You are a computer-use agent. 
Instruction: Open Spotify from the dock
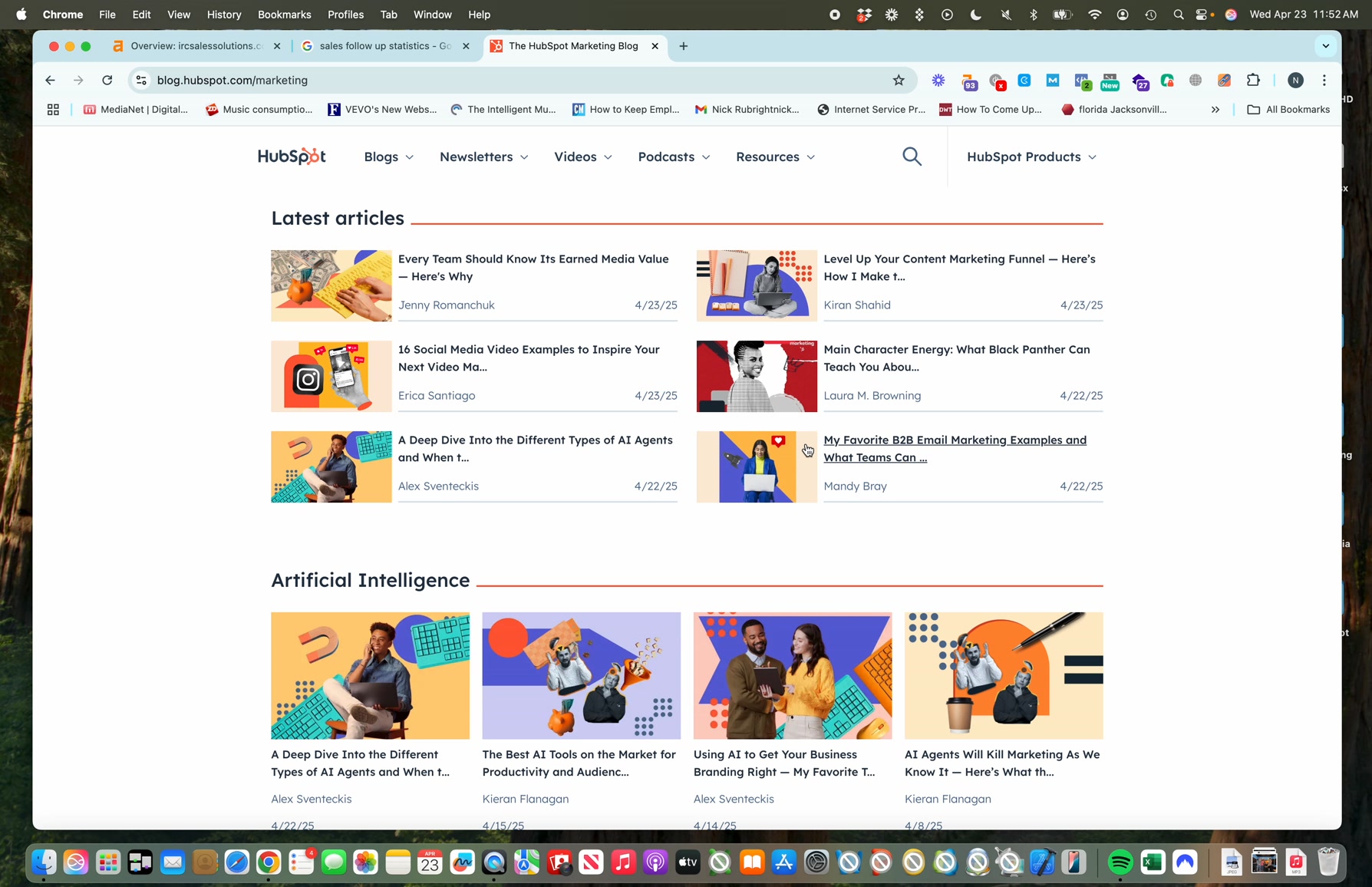point(1120,862)
